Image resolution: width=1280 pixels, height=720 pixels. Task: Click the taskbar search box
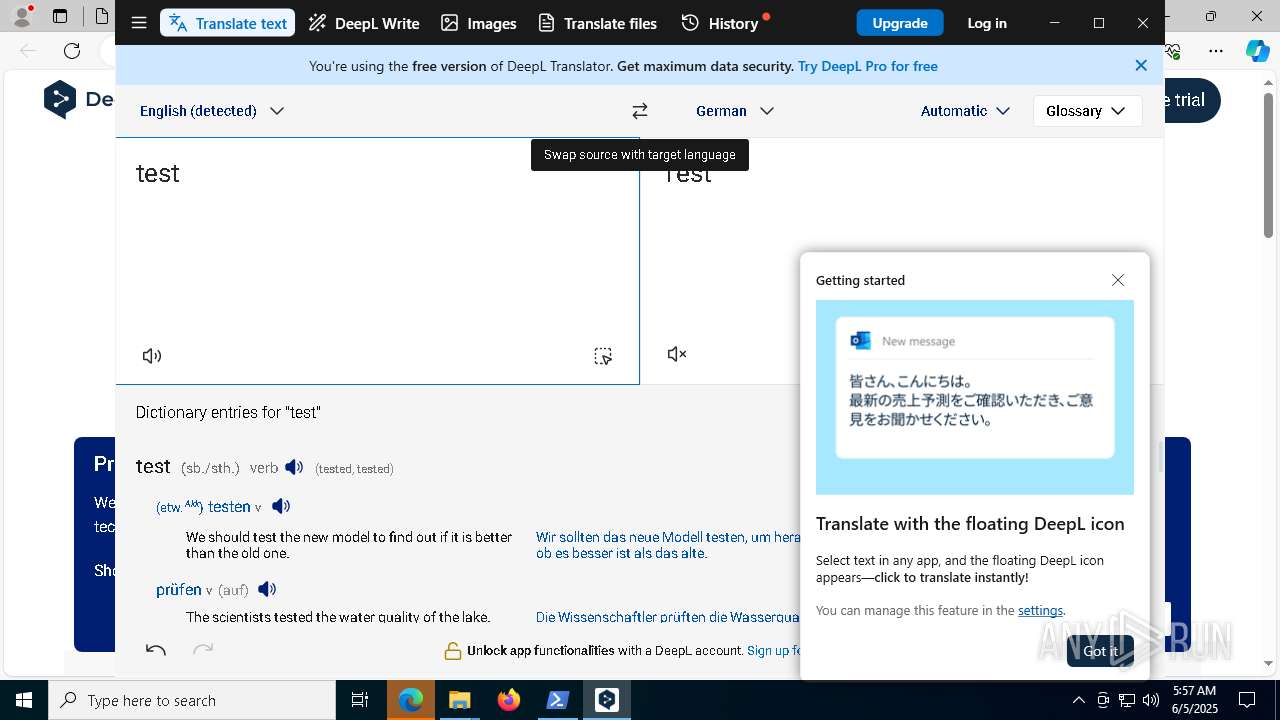point(192,700)
